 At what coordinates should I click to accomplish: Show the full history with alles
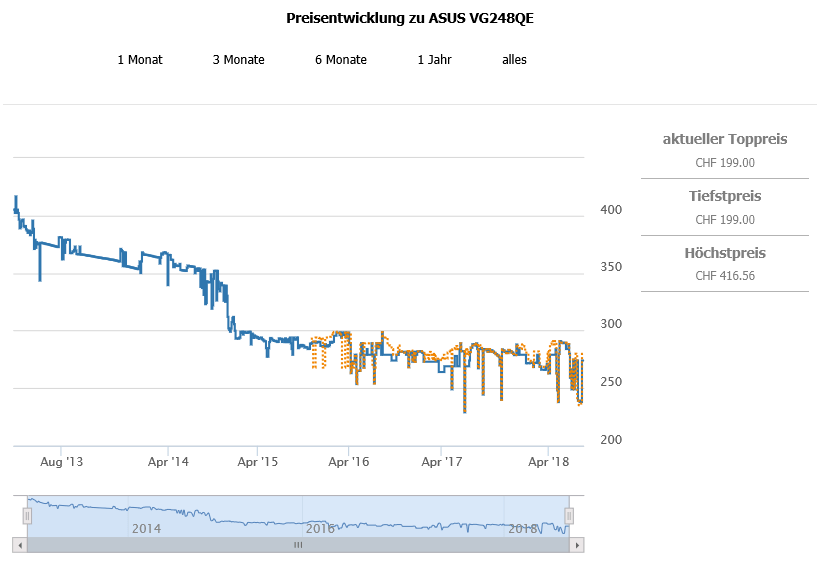pyautogui.click(x=514, y=60)
